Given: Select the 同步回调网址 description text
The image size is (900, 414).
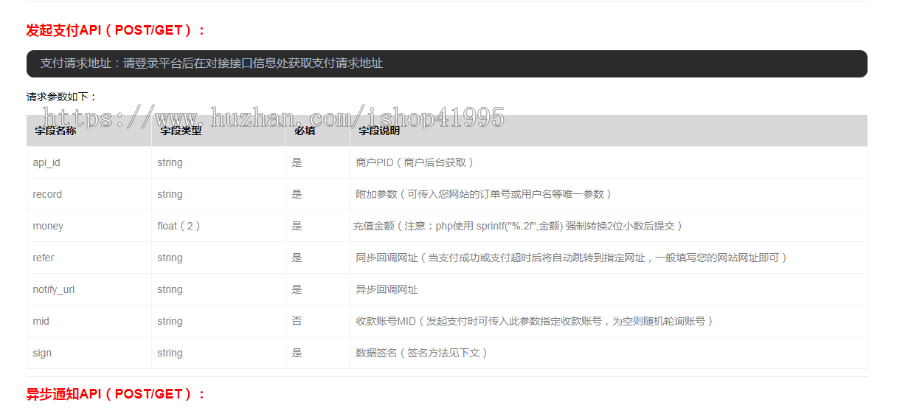Looking at the screenshot, I should (571, 258).
